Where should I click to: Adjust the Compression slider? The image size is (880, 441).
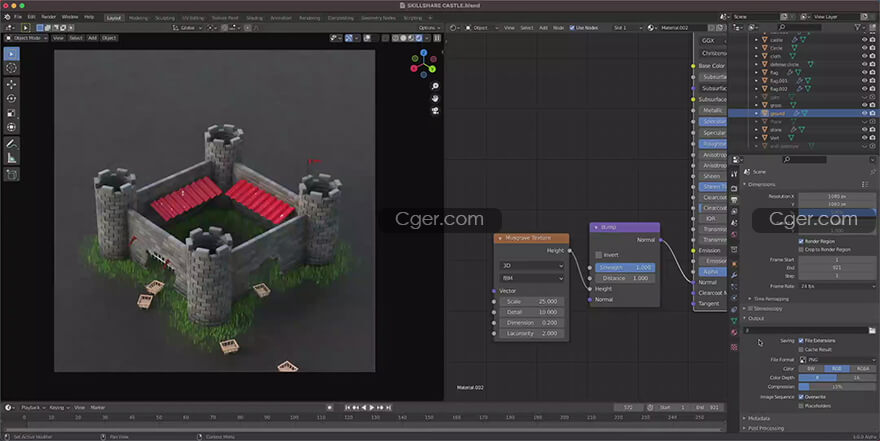coord(836,386)
